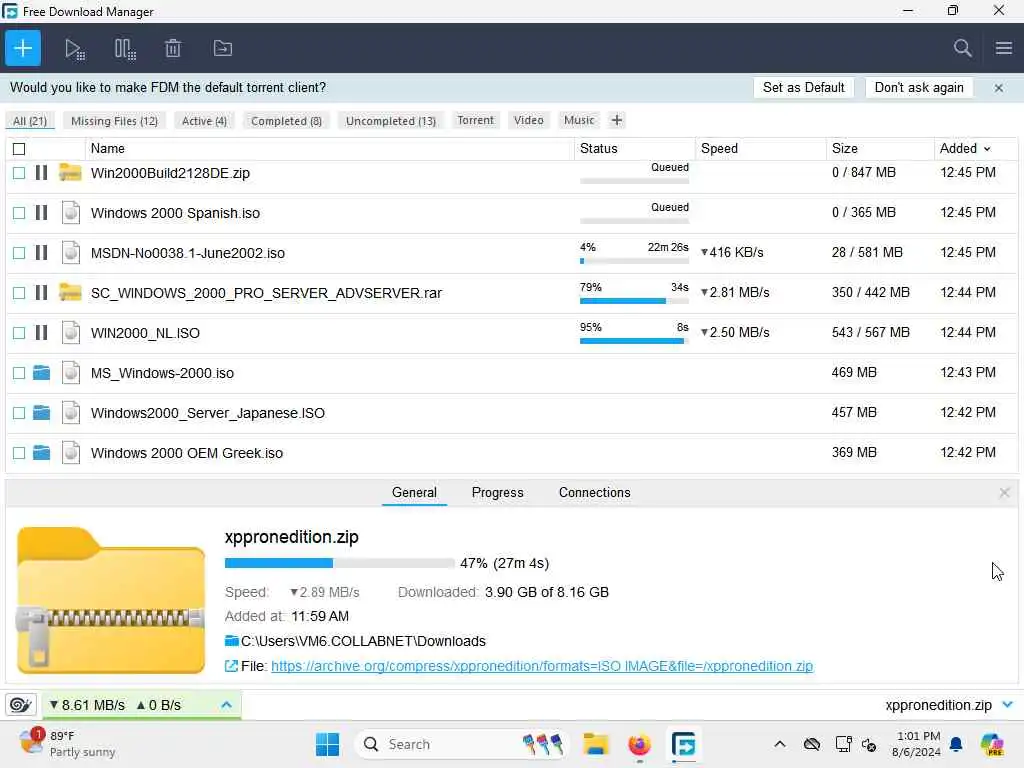Pause Win2000Build2128DE.zip download
The width and height of the screenshot is (1024, 768).
[x=41, y=173]
